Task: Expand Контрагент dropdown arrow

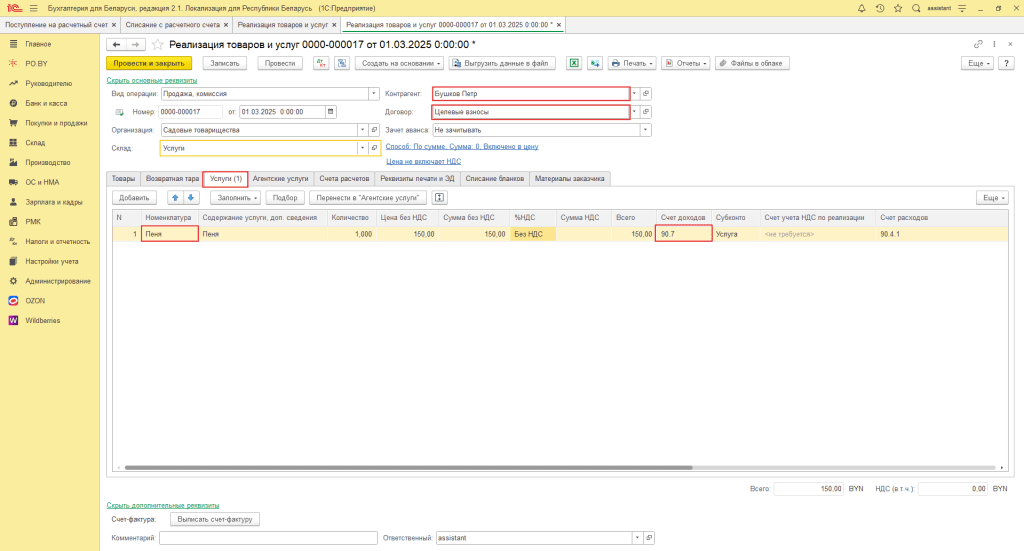Action: pyautogui.click(x=634, y=93)
